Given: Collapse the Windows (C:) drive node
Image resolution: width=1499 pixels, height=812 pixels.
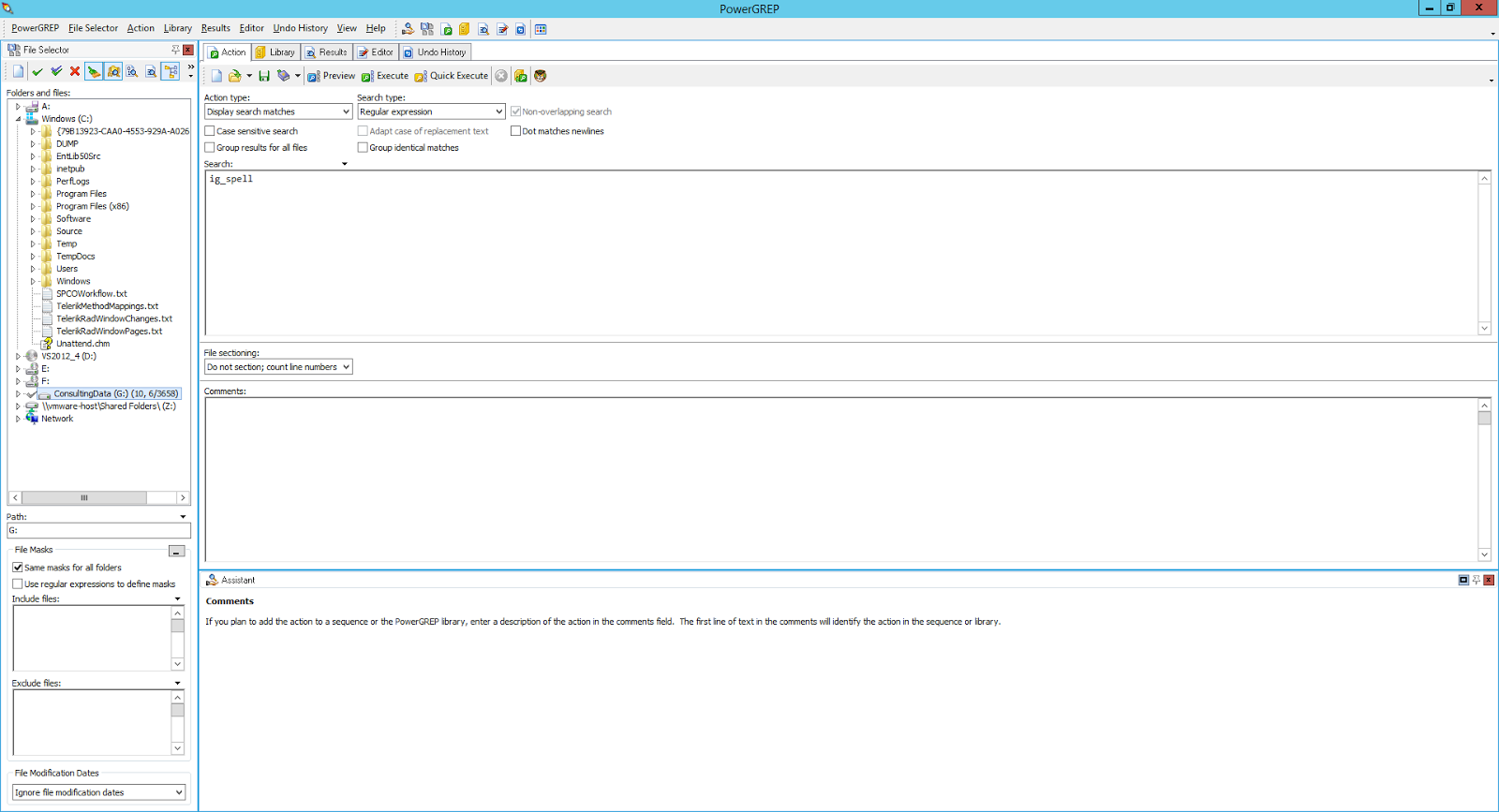Looking at the screenshot, I should click(18, 119).
